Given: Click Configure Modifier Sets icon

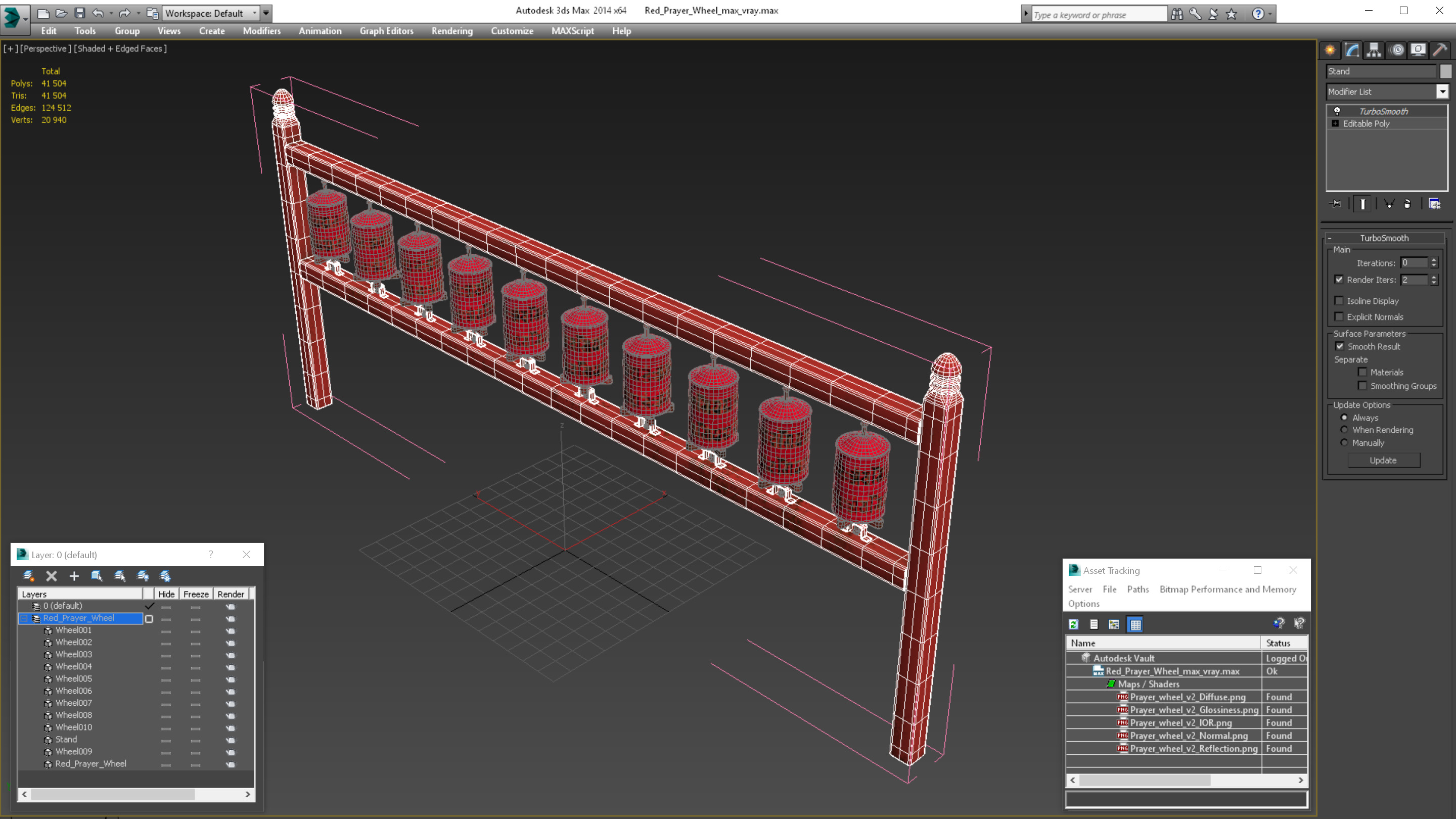Looking at the screenshot, I should pyautogui.click(x=1435, y=203).
